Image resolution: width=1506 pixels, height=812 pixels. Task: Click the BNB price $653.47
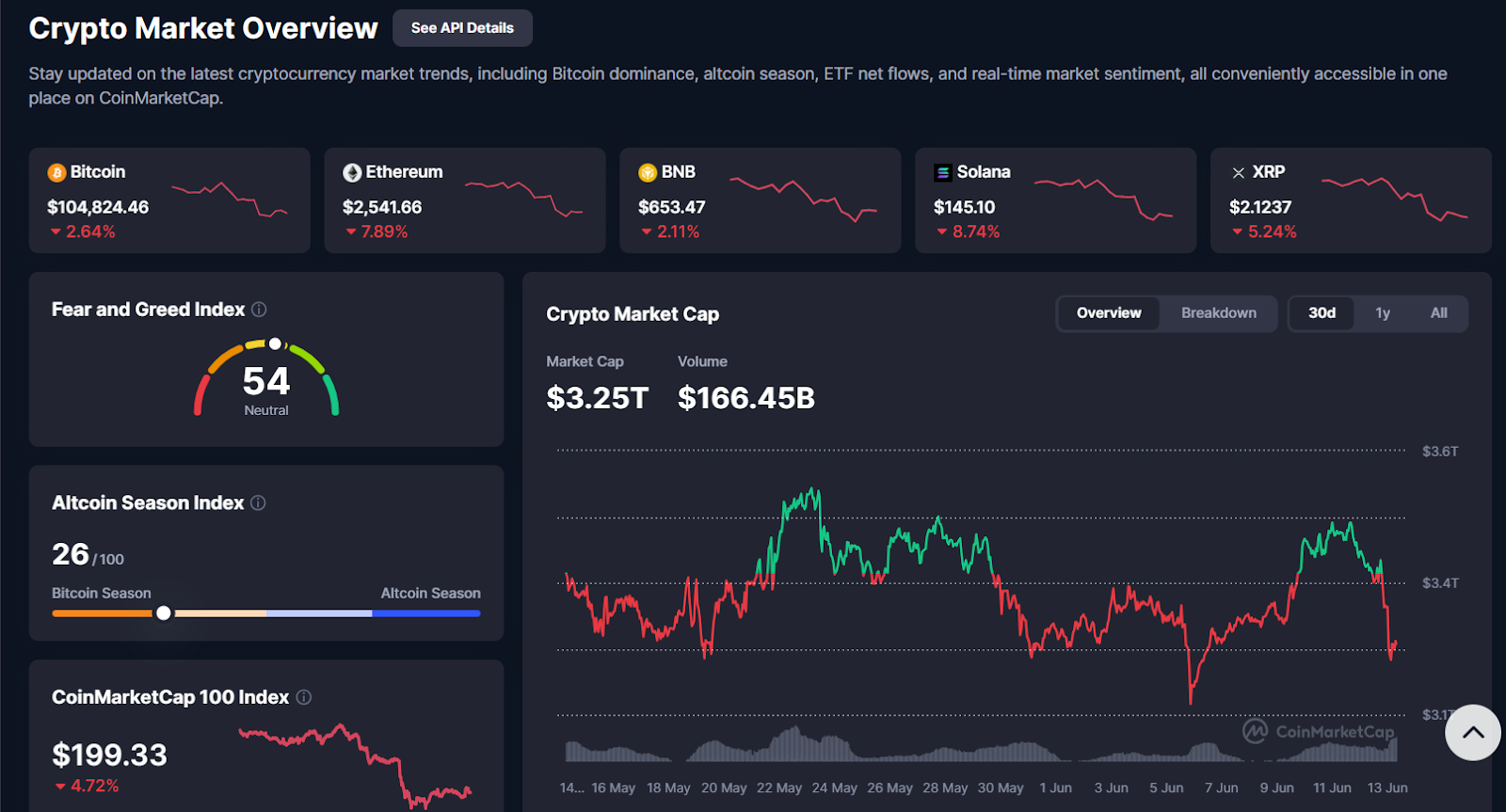tap(672, 207)
